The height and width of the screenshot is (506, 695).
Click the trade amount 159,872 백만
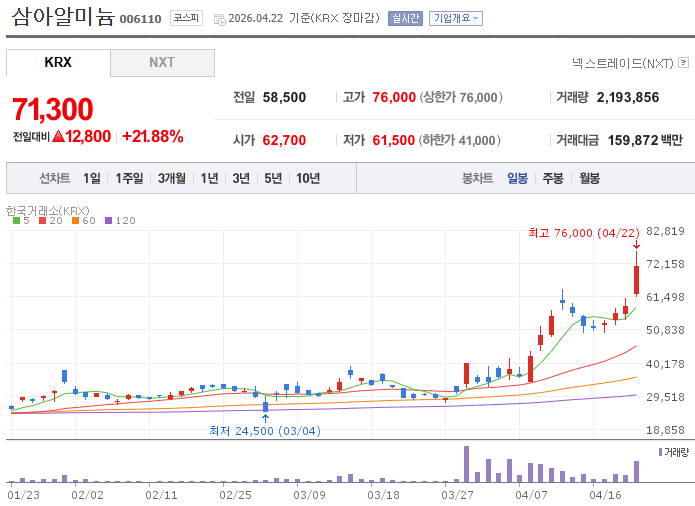pyautogui.click(x=645, y=140)
